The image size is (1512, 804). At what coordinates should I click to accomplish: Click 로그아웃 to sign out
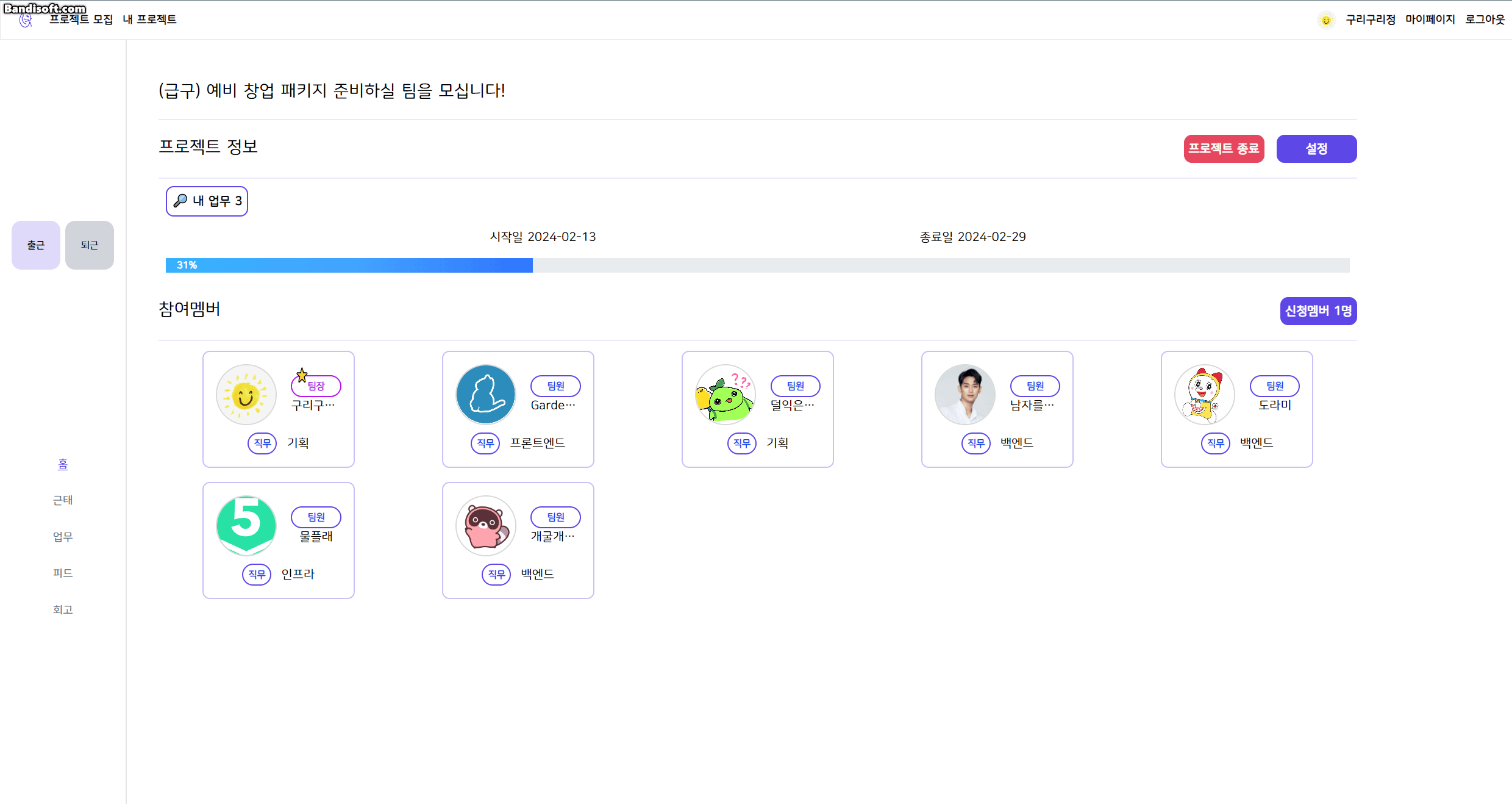click(1486, 20)
